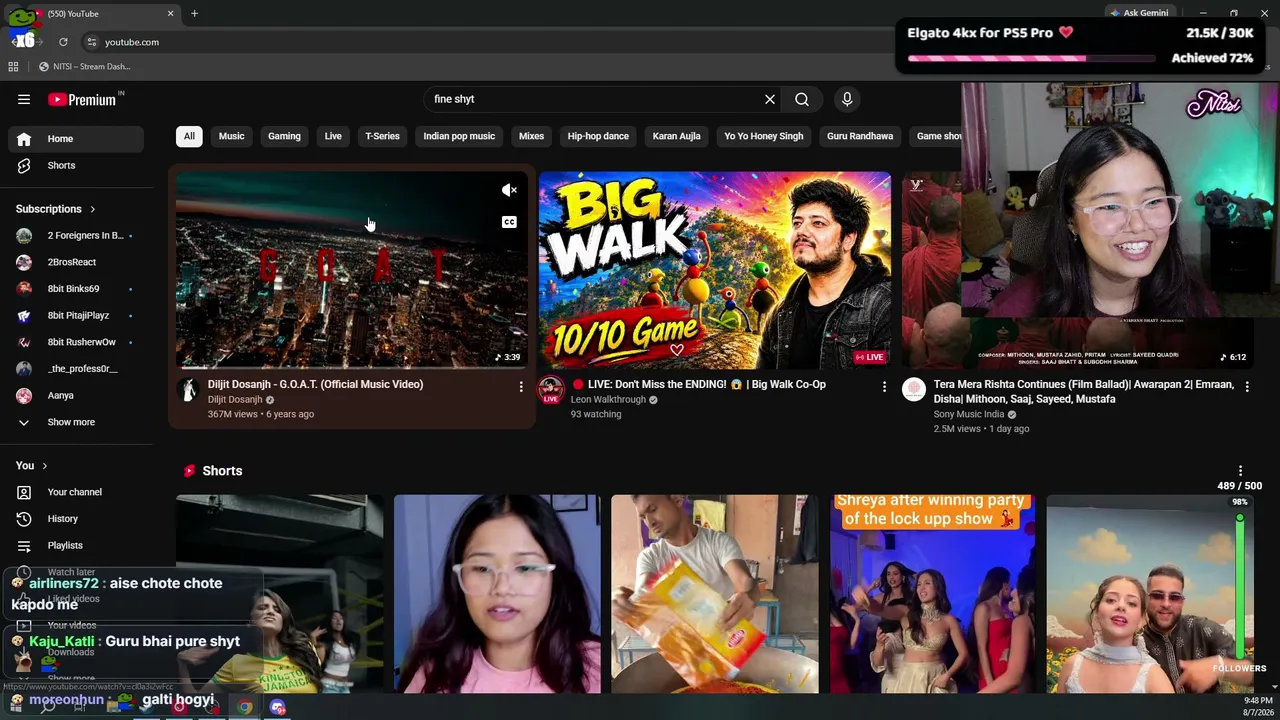Open Leon Walkthrough live channel avatar
1280x720 pixels.
pos(551,390)
